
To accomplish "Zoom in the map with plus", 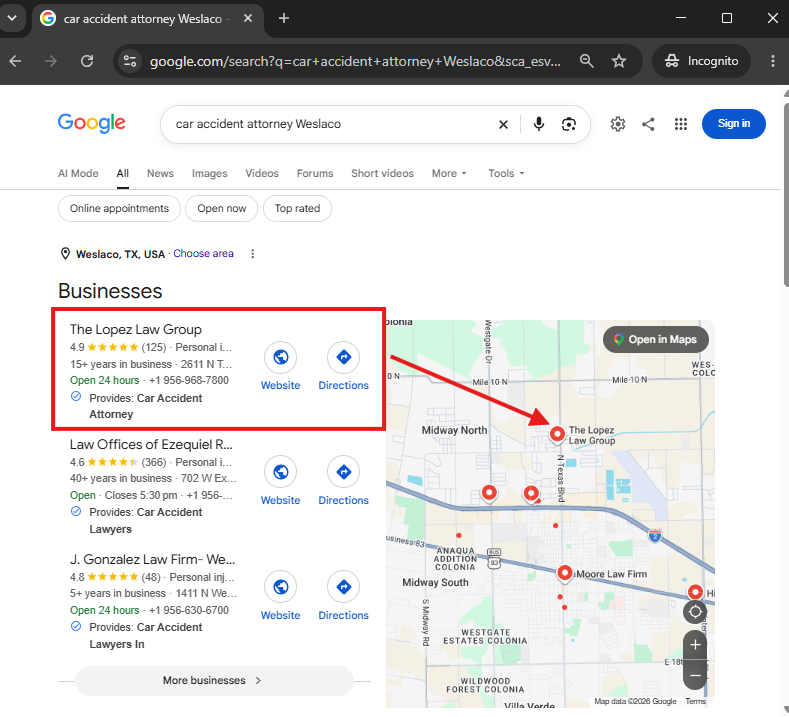I will tap(695, 645).
